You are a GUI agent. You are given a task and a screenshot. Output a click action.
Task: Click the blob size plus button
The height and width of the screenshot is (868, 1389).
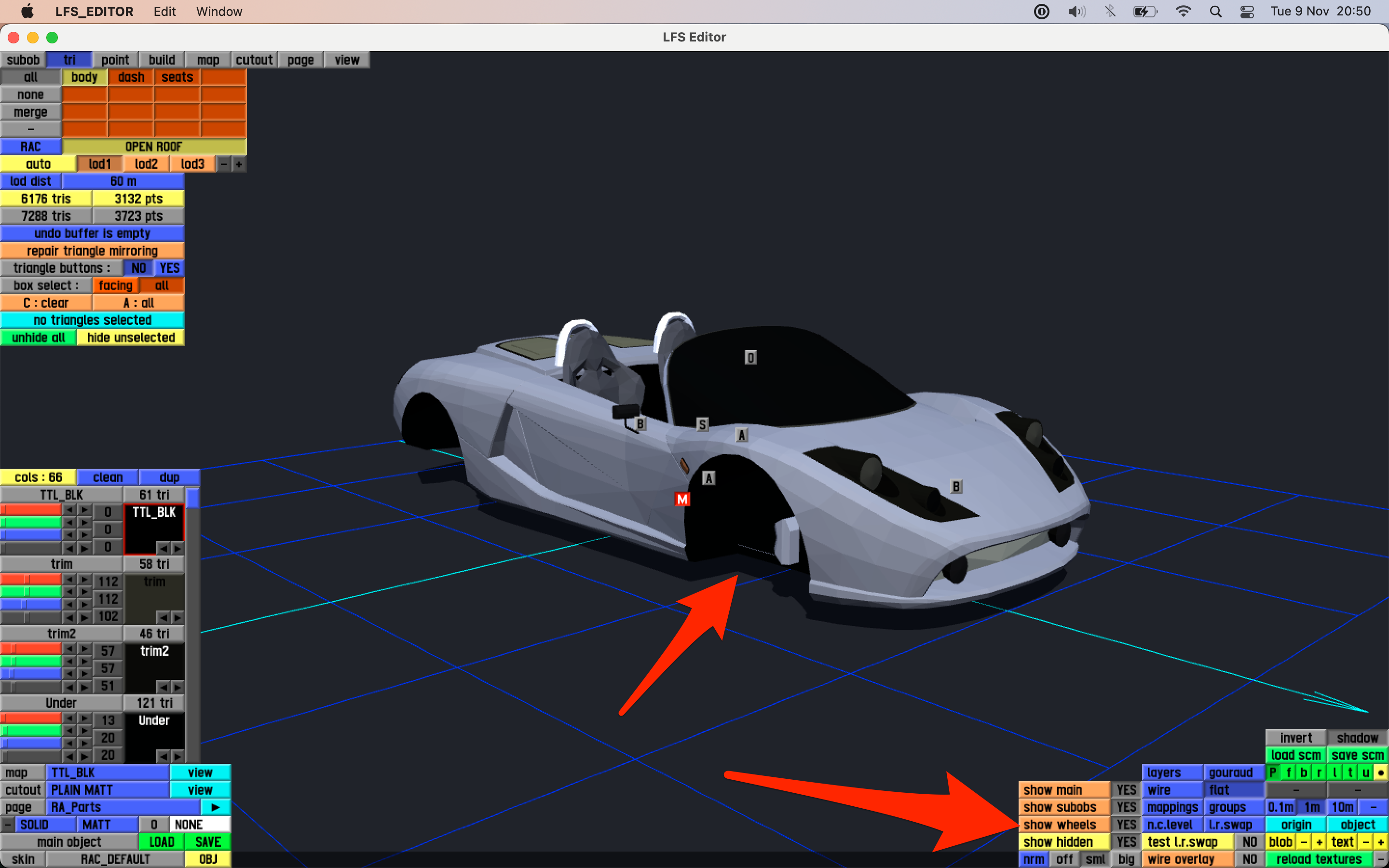[1319, 841]
